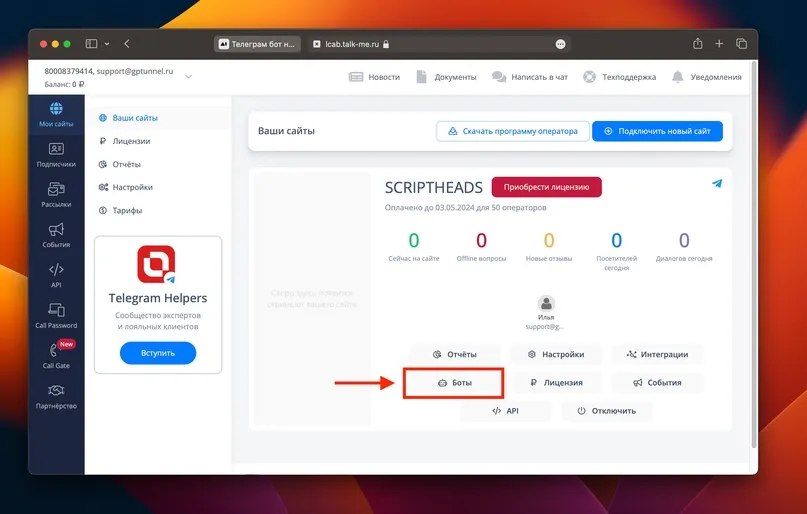Select Лицензии in the left menu
Viewport: 807px width, 514px height.
pos(131,141)
